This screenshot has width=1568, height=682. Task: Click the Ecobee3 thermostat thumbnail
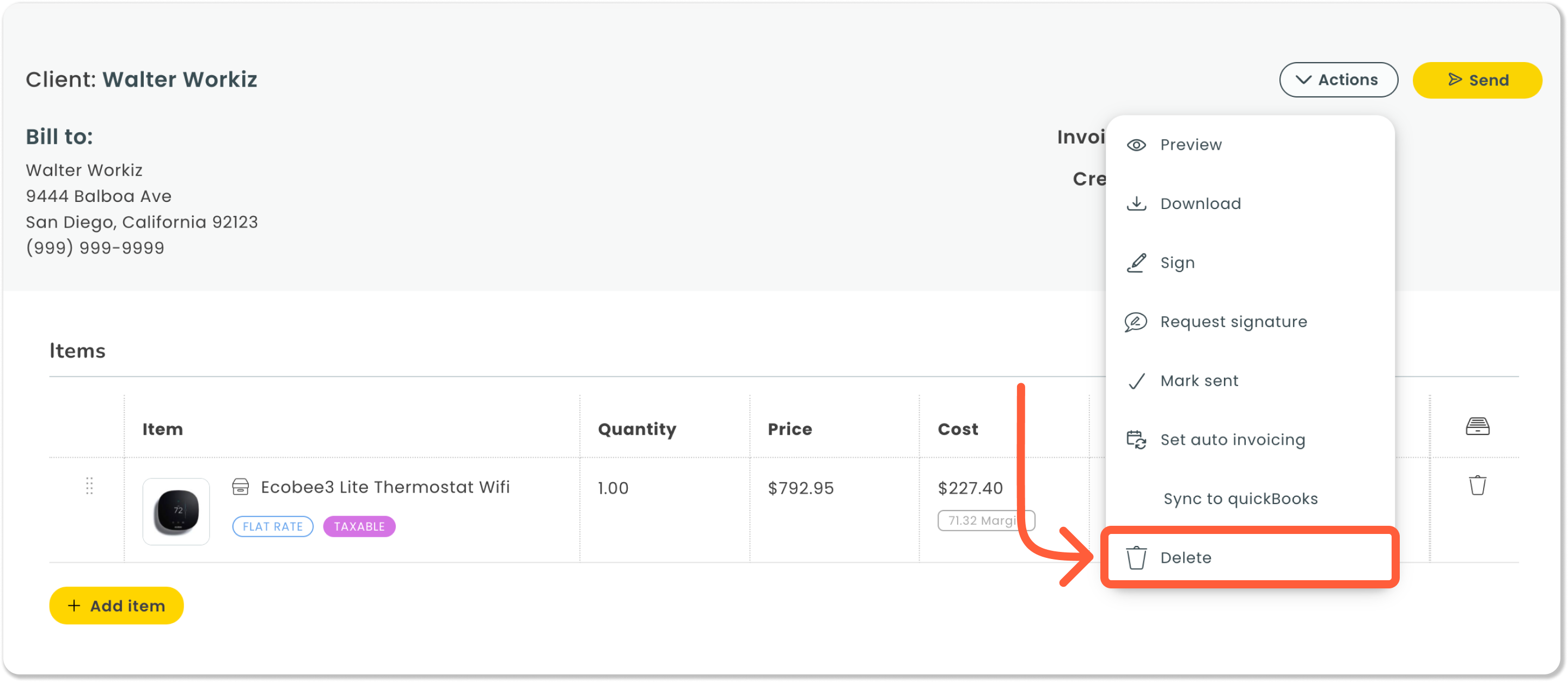tap(176, 511)
